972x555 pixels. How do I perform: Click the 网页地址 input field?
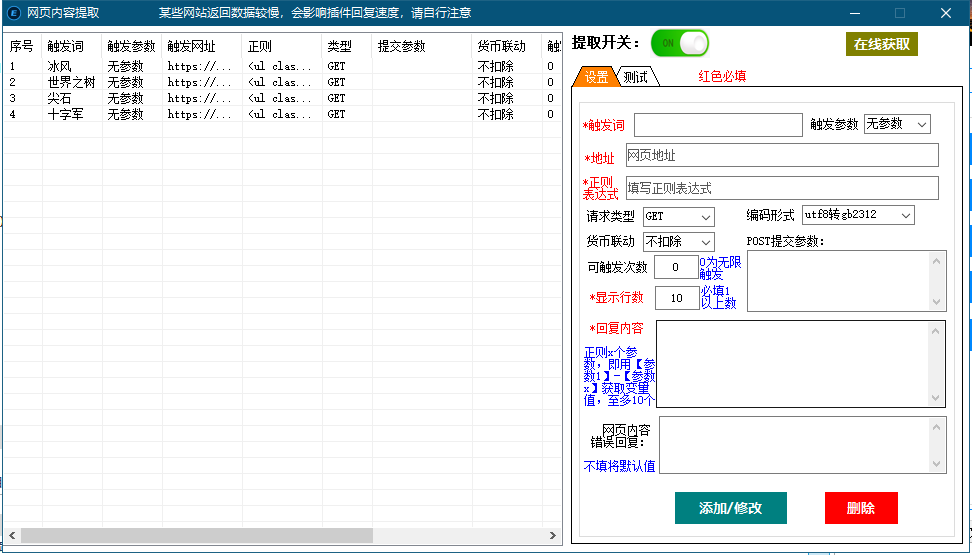[782, 155]
